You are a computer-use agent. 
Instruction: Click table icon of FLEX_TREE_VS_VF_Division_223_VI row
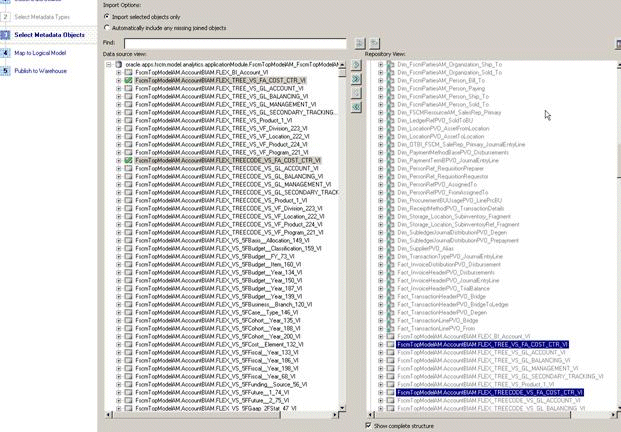pyautogui.click(x=128, y=128)
